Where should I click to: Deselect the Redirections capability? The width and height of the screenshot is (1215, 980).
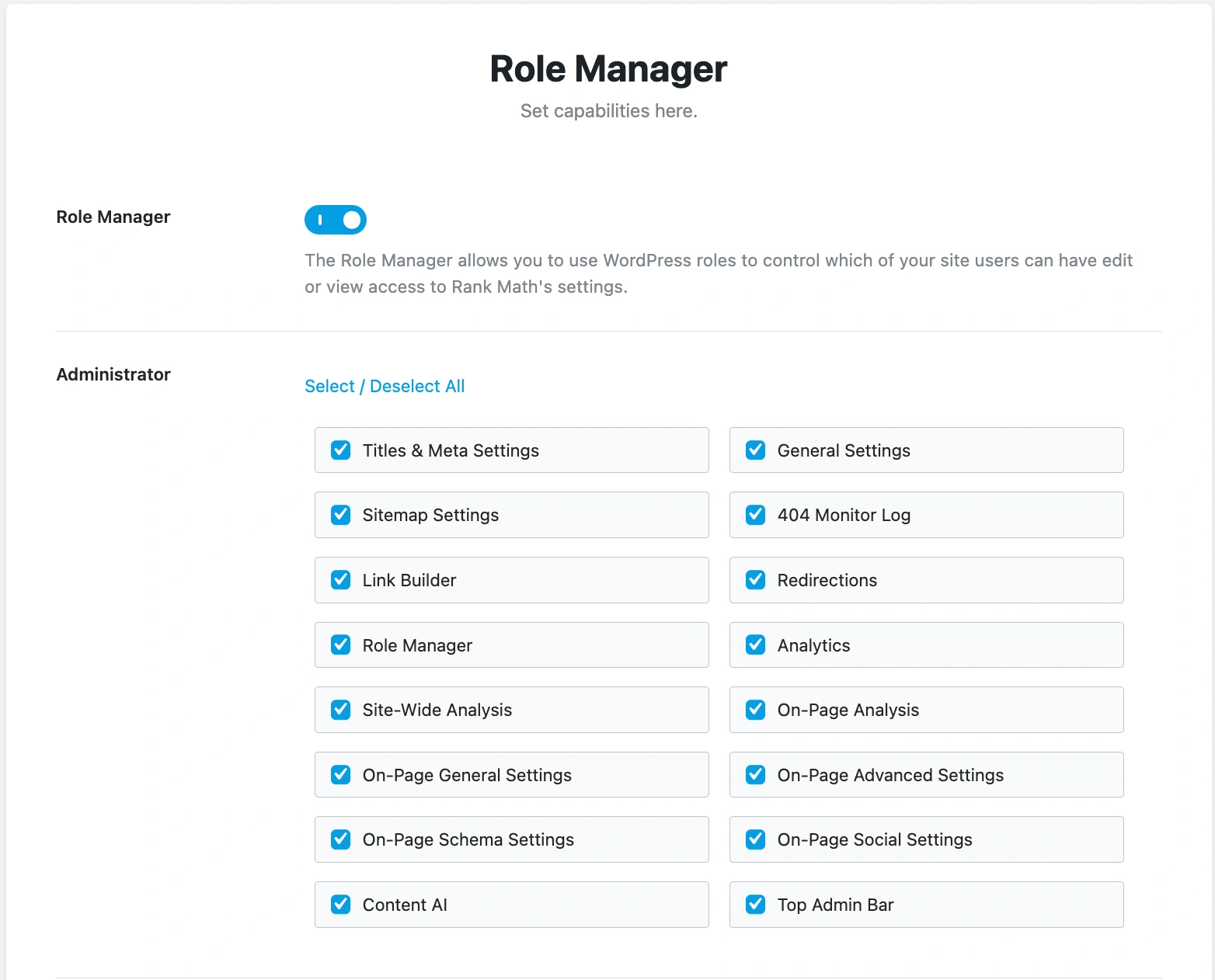(x=755, y=580)
